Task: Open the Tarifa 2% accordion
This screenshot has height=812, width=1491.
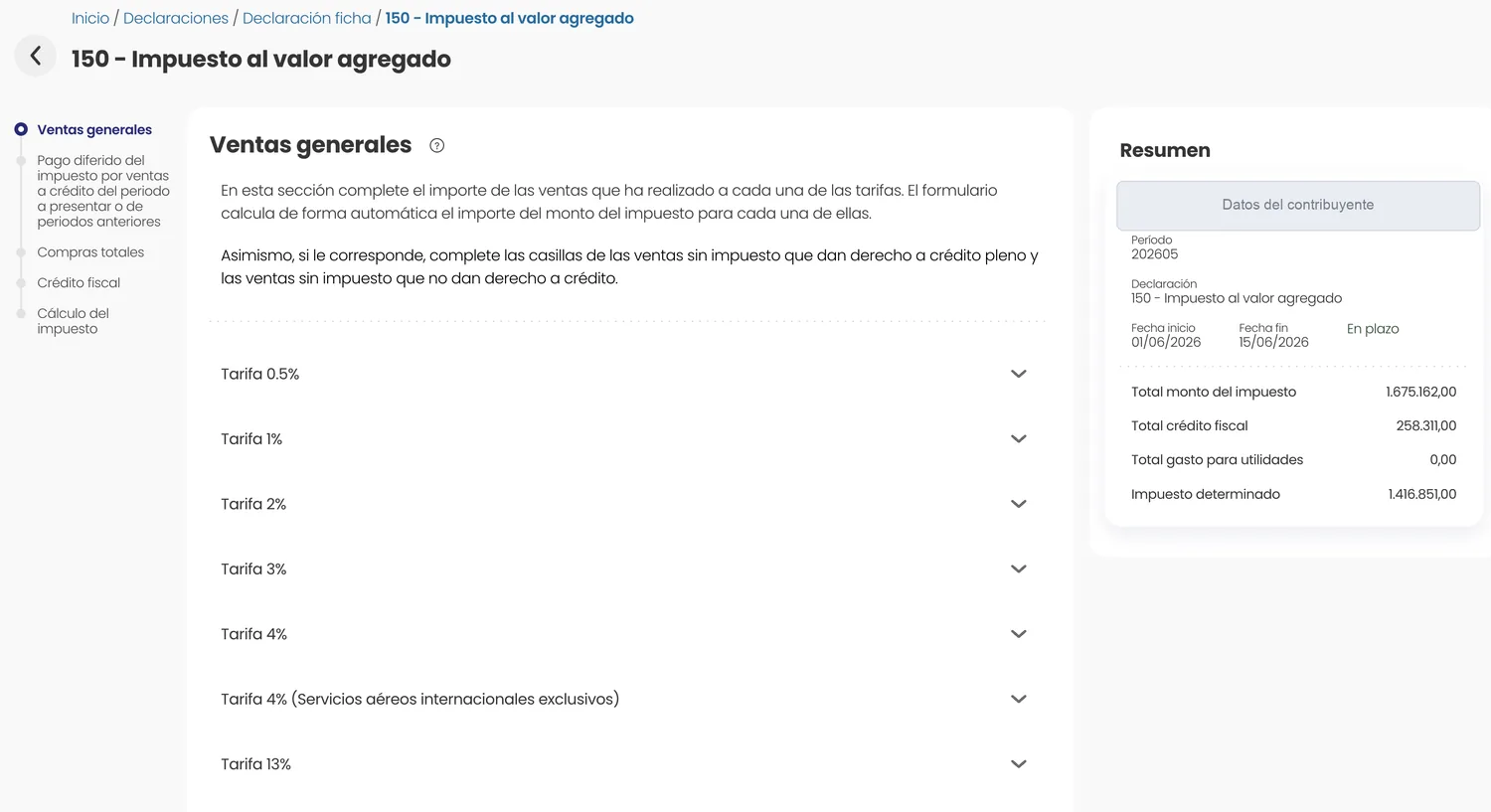Action: pos(624,504)
